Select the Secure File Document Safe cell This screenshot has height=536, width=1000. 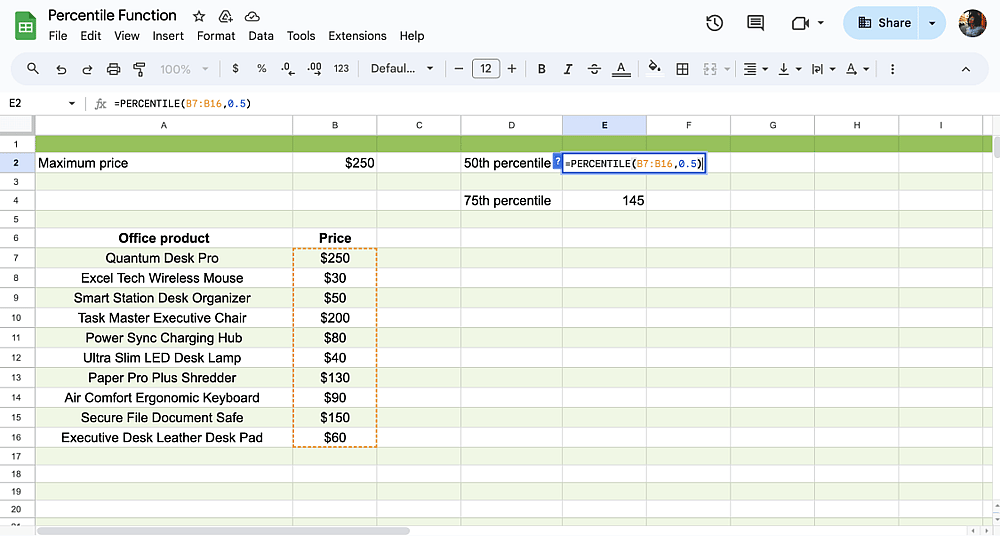[x=164, y=417]
